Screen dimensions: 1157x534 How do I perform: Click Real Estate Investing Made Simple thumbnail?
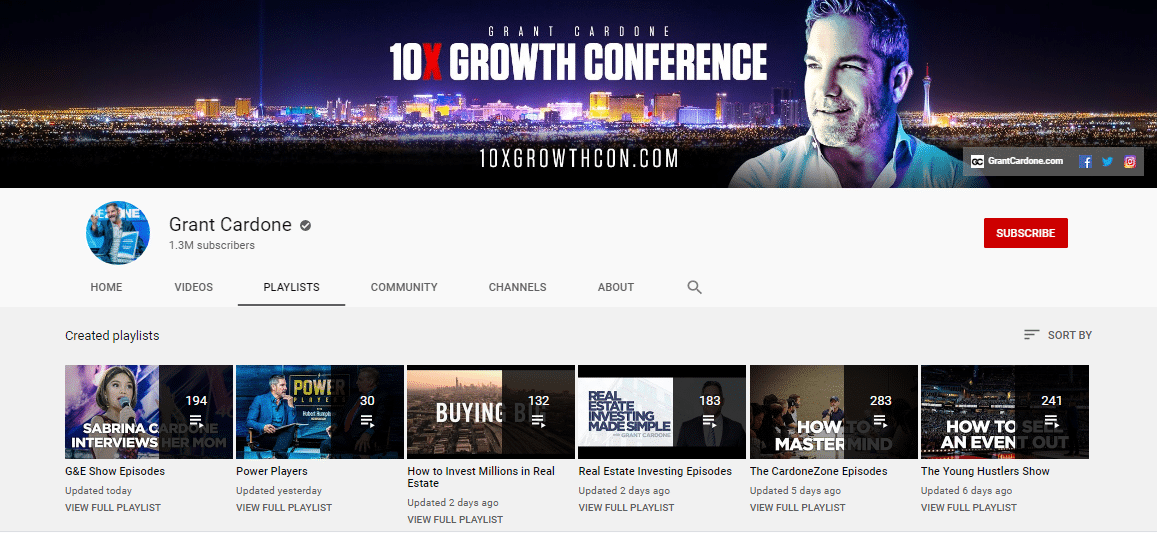pos(663,412)
